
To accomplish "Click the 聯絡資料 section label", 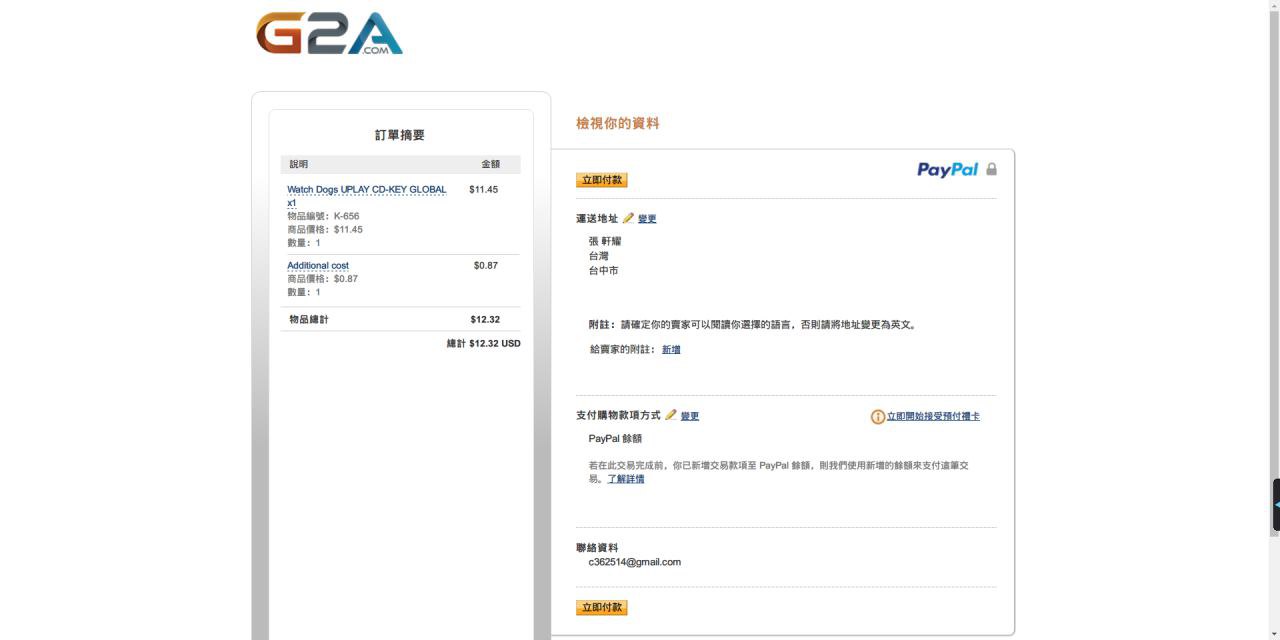I will tap(597, 548).
